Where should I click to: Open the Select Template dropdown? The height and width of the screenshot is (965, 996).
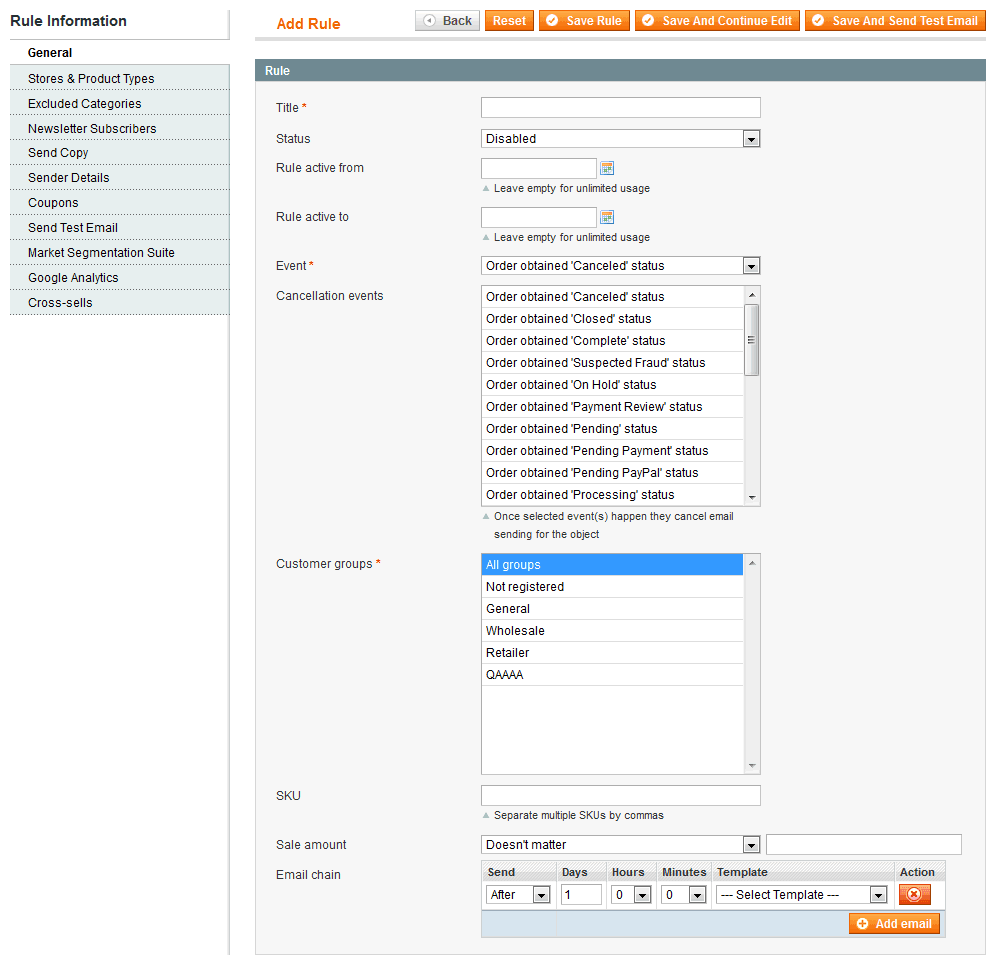coord(801,894)
